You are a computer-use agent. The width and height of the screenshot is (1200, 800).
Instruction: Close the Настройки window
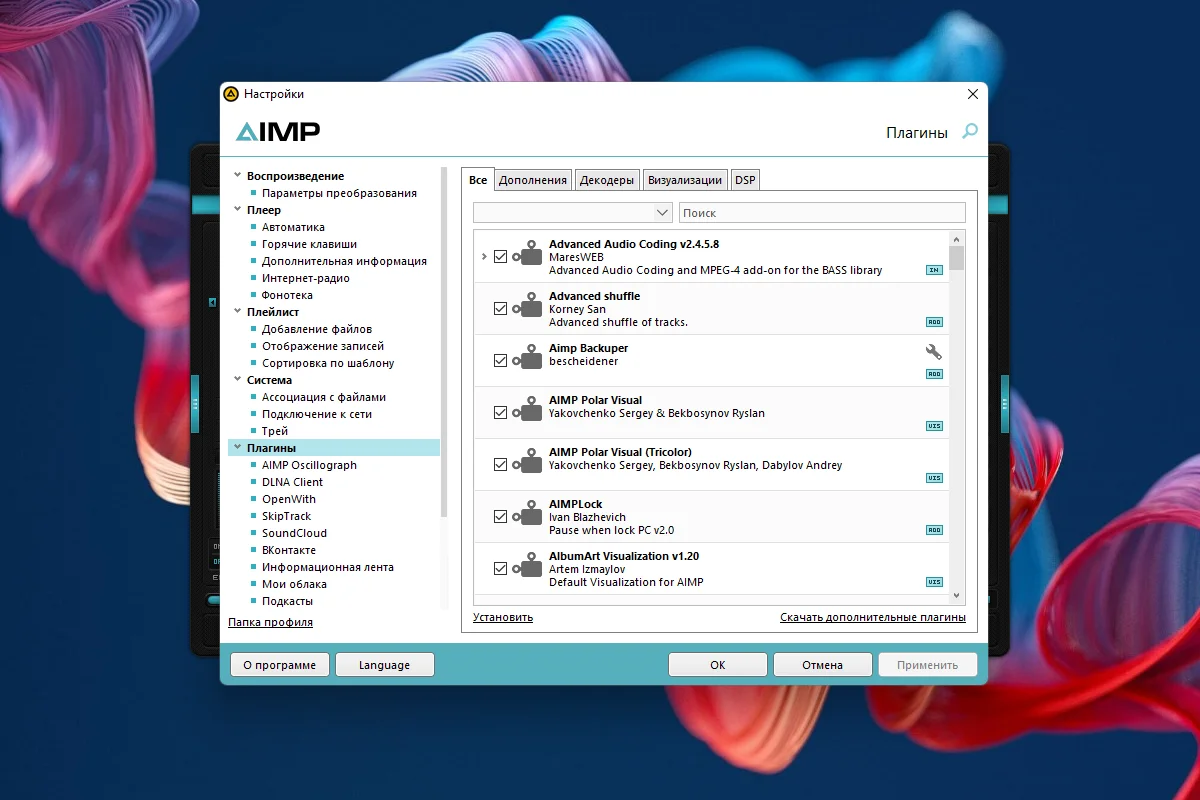(972, 94)
